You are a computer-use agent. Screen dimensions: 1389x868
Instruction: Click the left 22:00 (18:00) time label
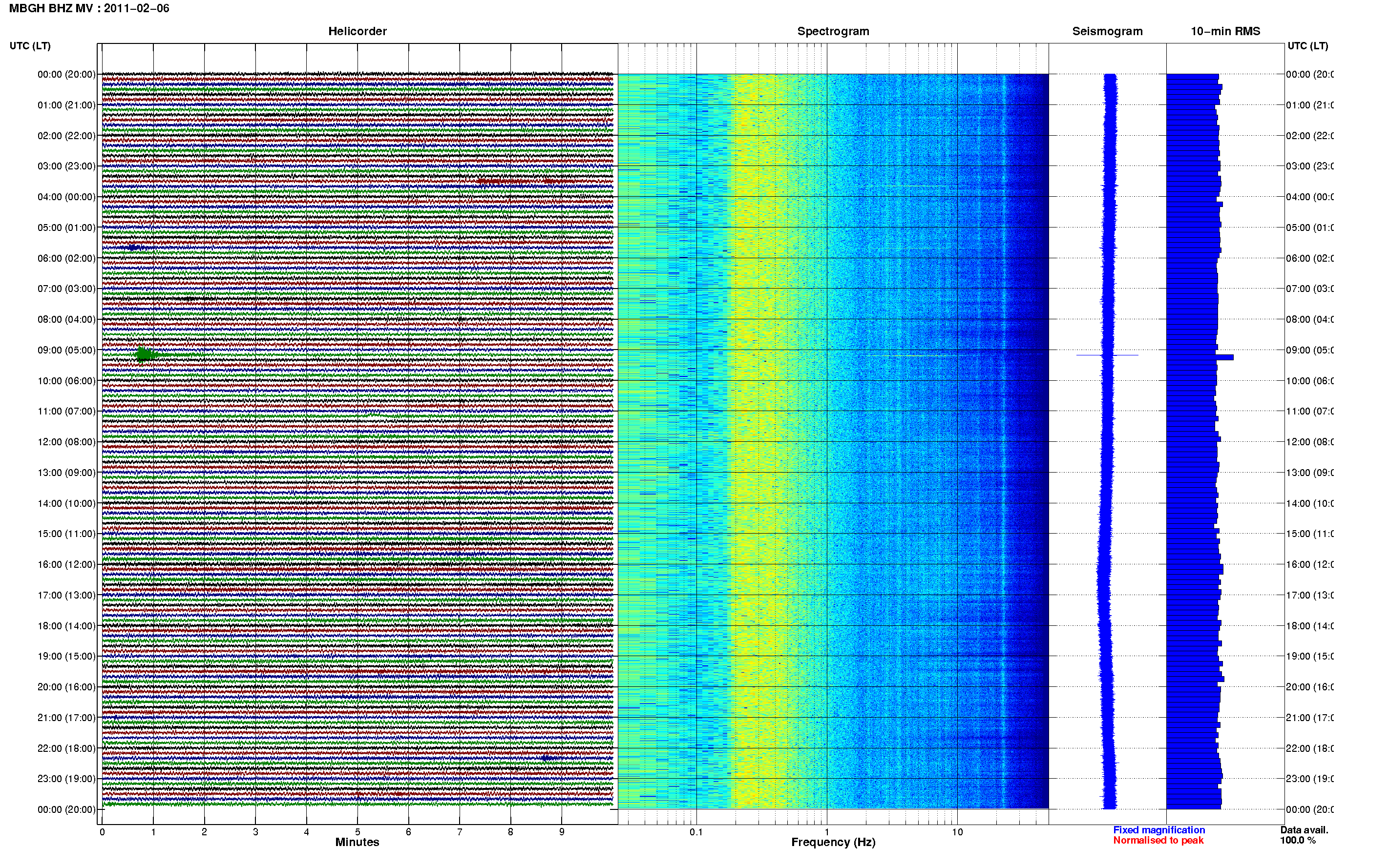point(66,748)
